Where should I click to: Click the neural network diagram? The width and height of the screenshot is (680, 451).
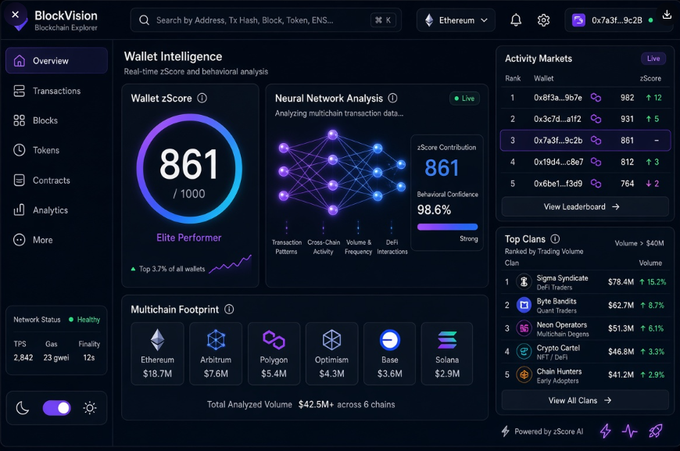[x=342, y=172]
